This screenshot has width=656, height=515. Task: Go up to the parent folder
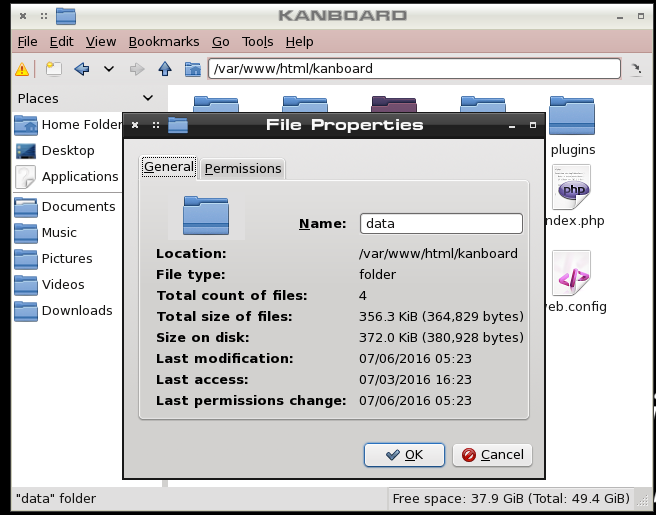(165, 69)
